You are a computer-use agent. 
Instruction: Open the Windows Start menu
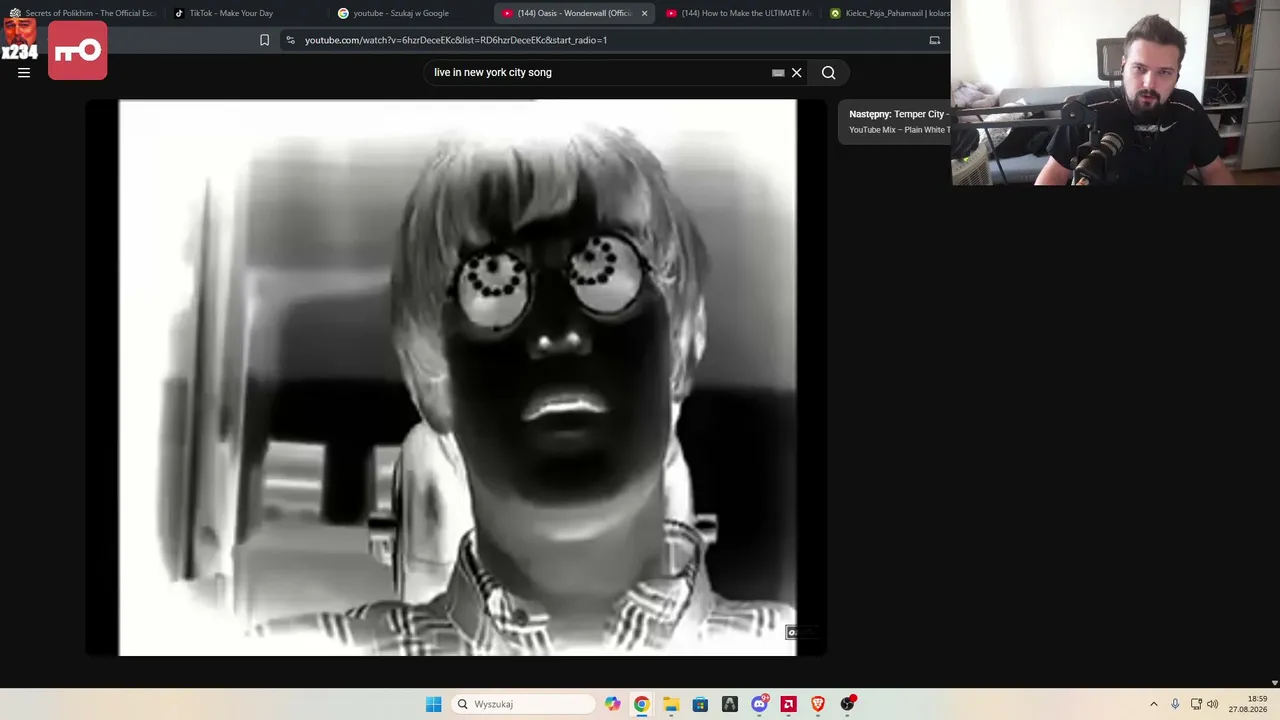433,704
